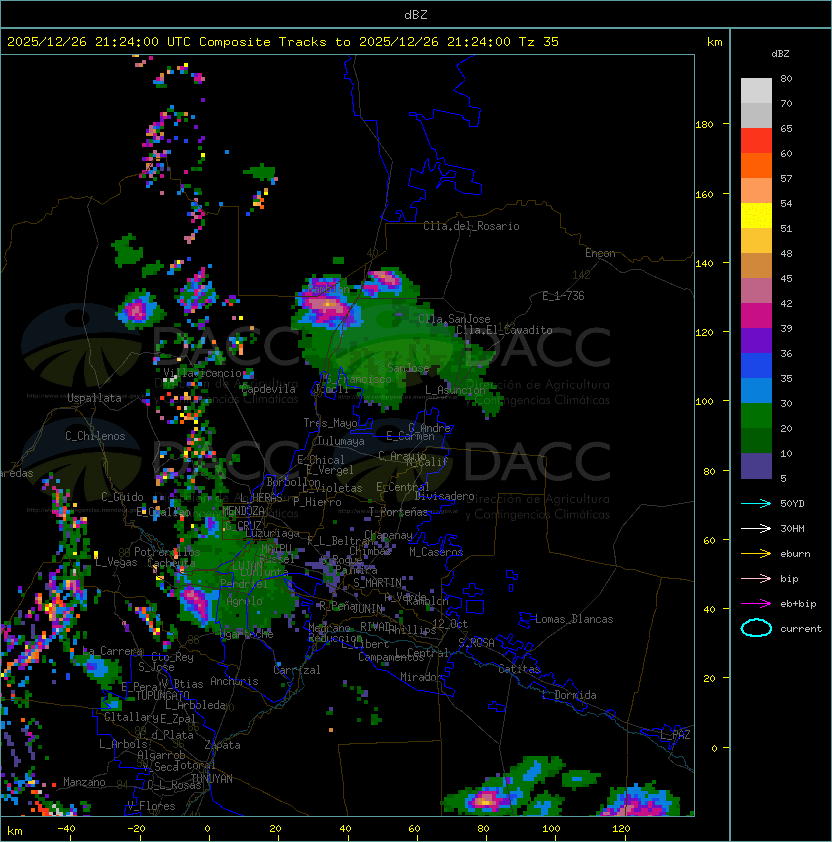This screenshot has width=832, height=842.
Task: Click the 'eb+bip' legend label
Action: (x=798, y=604)
